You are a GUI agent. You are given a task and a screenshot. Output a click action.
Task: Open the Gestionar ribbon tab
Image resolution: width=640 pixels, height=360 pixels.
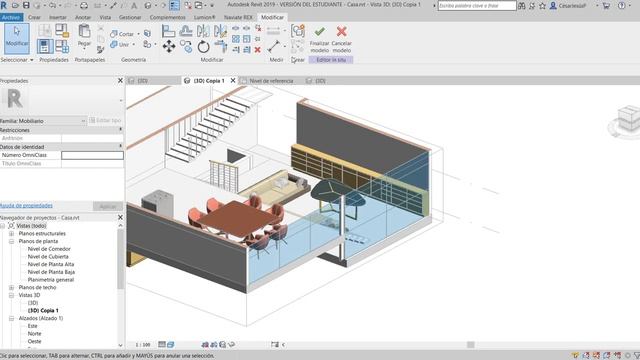[130, 18]
